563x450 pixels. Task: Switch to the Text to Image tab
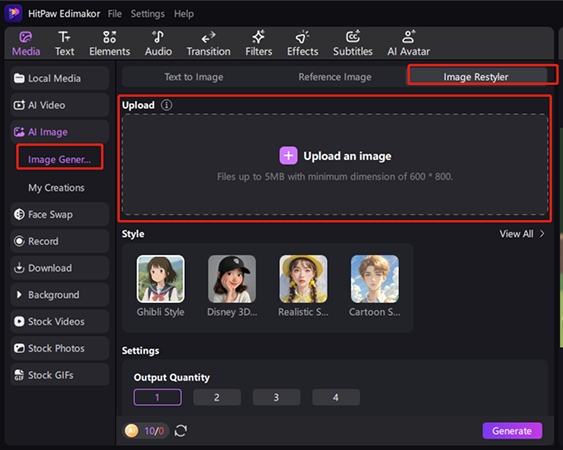tap(194, 77)
